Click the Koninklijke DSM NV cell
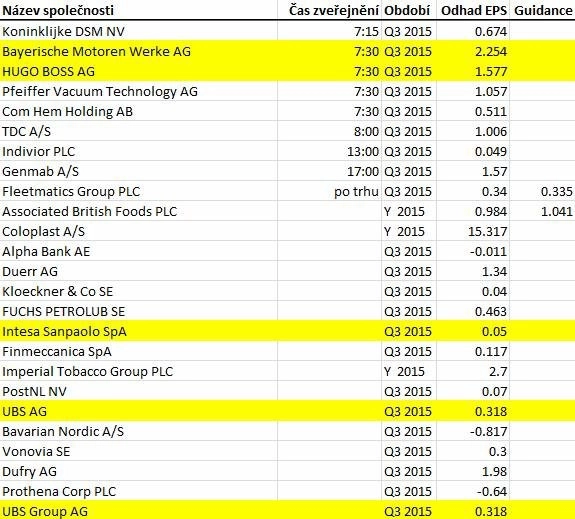This screenshot has width=575, height=519. (139, 31)
